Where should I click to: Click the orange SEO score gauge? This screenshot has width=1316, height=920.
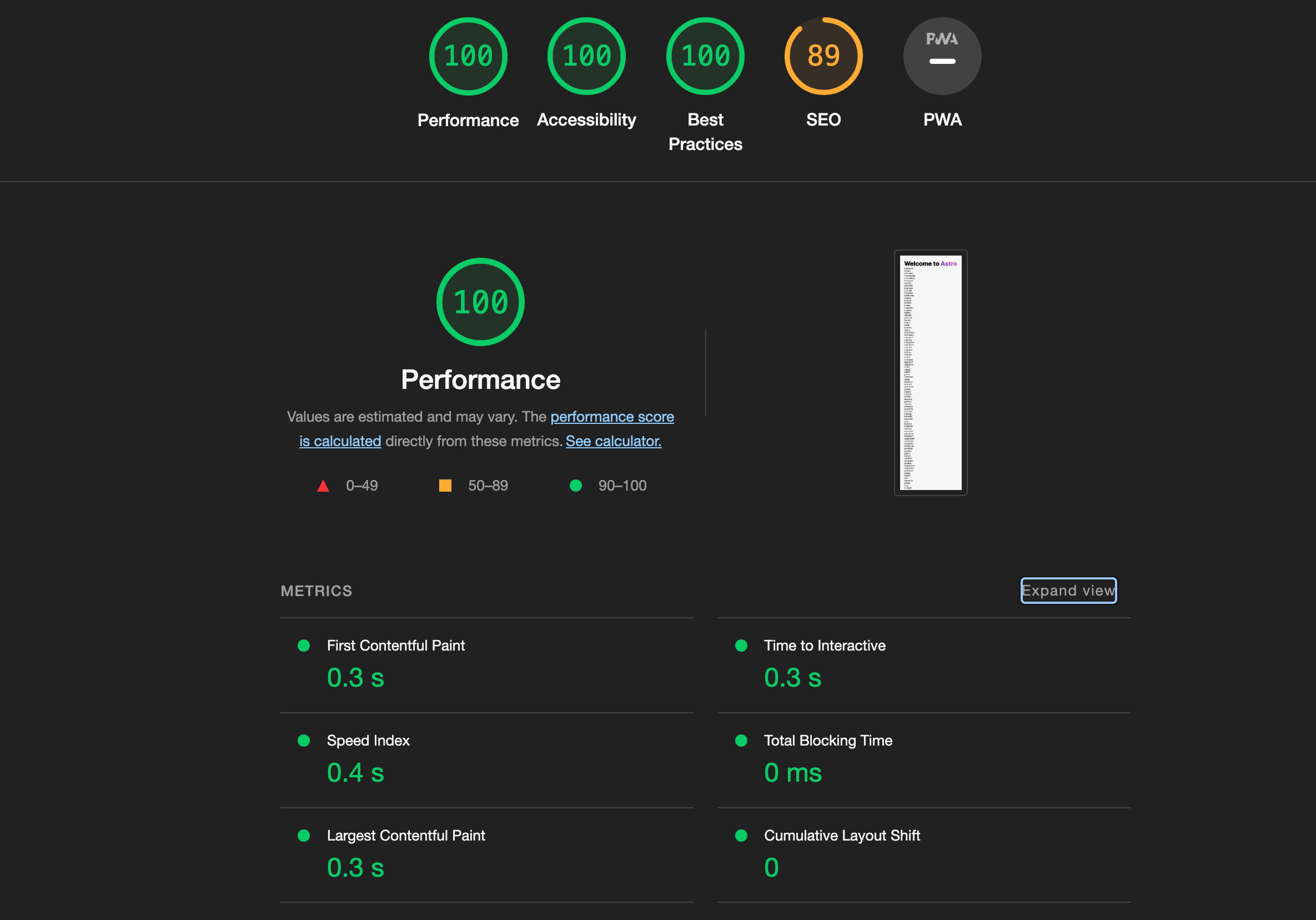click(x=823, y=56)
